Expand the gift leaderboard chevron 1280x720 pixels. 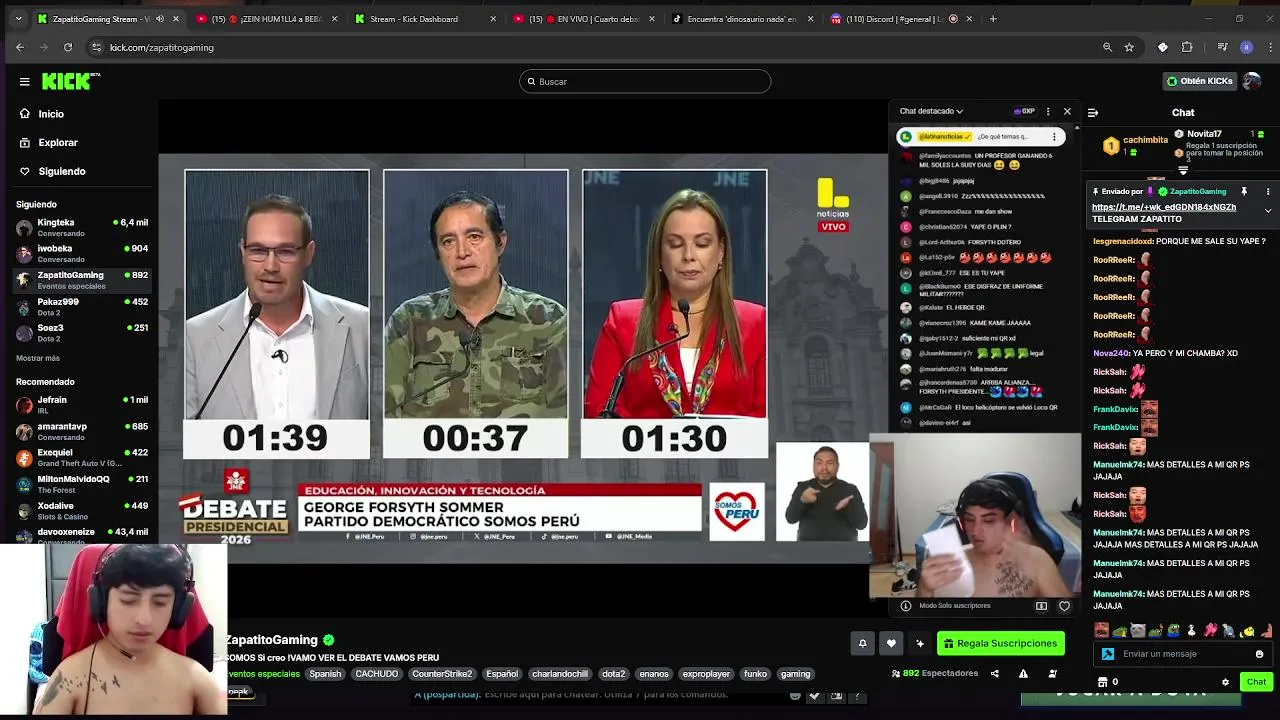(x=1183, y=171)
